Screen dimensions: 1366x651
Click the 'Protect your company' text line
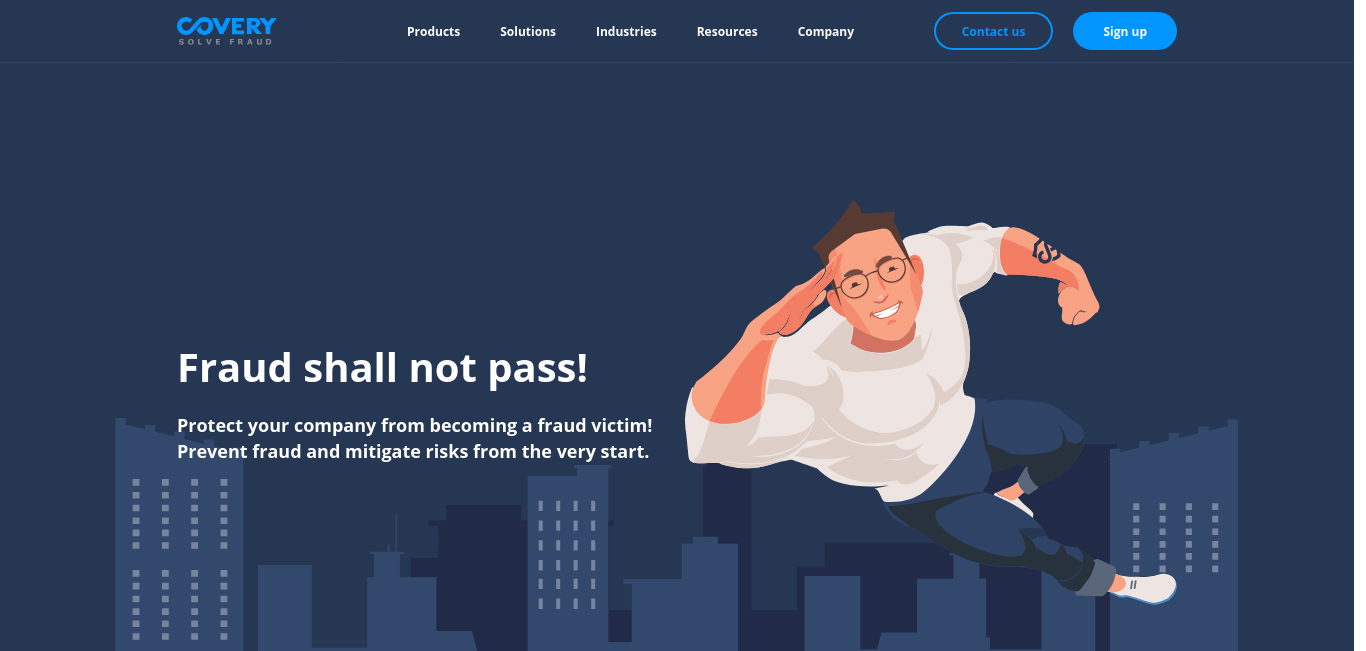point(415,425)
